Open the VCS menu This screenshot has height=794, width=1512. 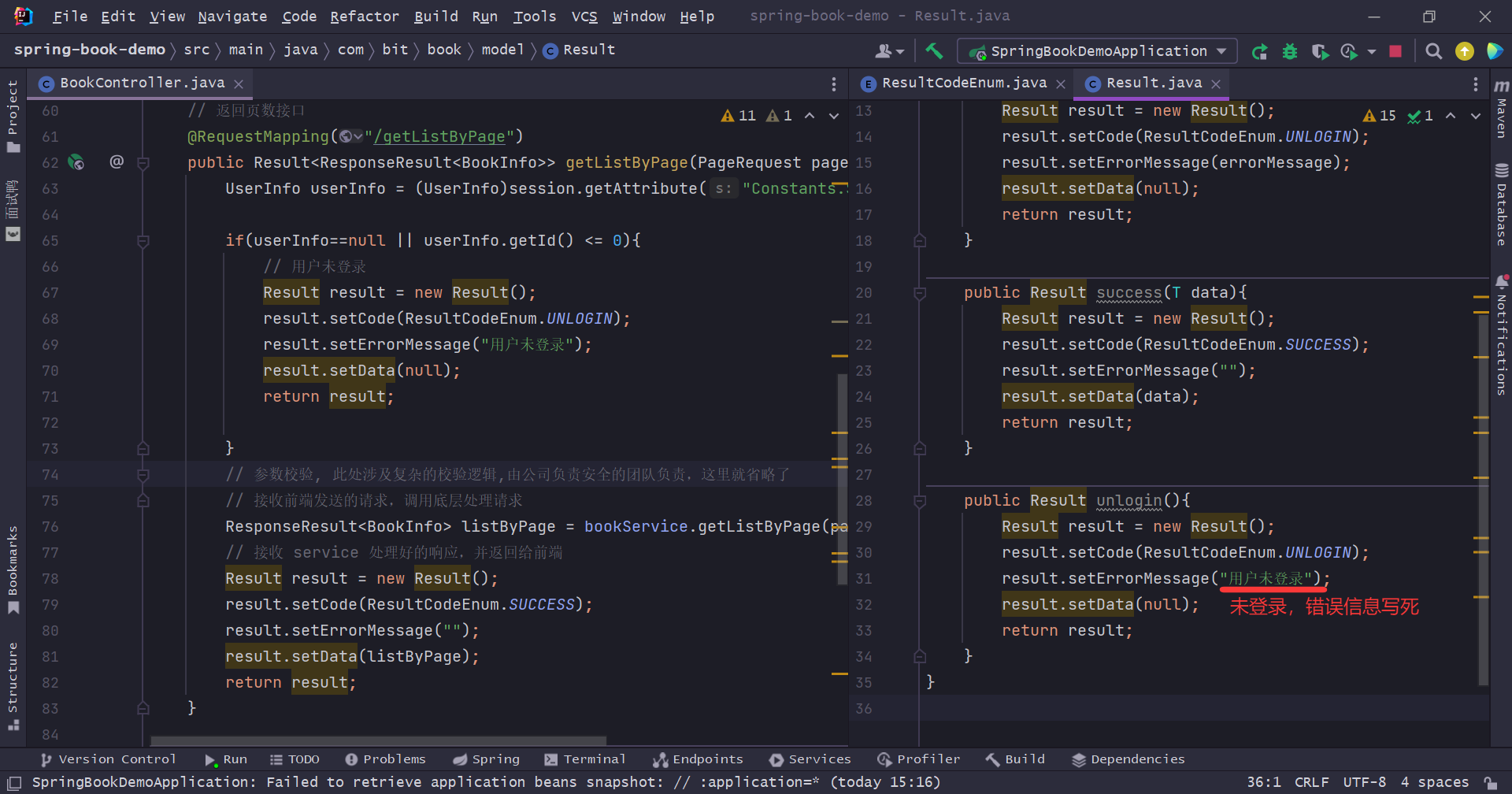coord(584,16)
